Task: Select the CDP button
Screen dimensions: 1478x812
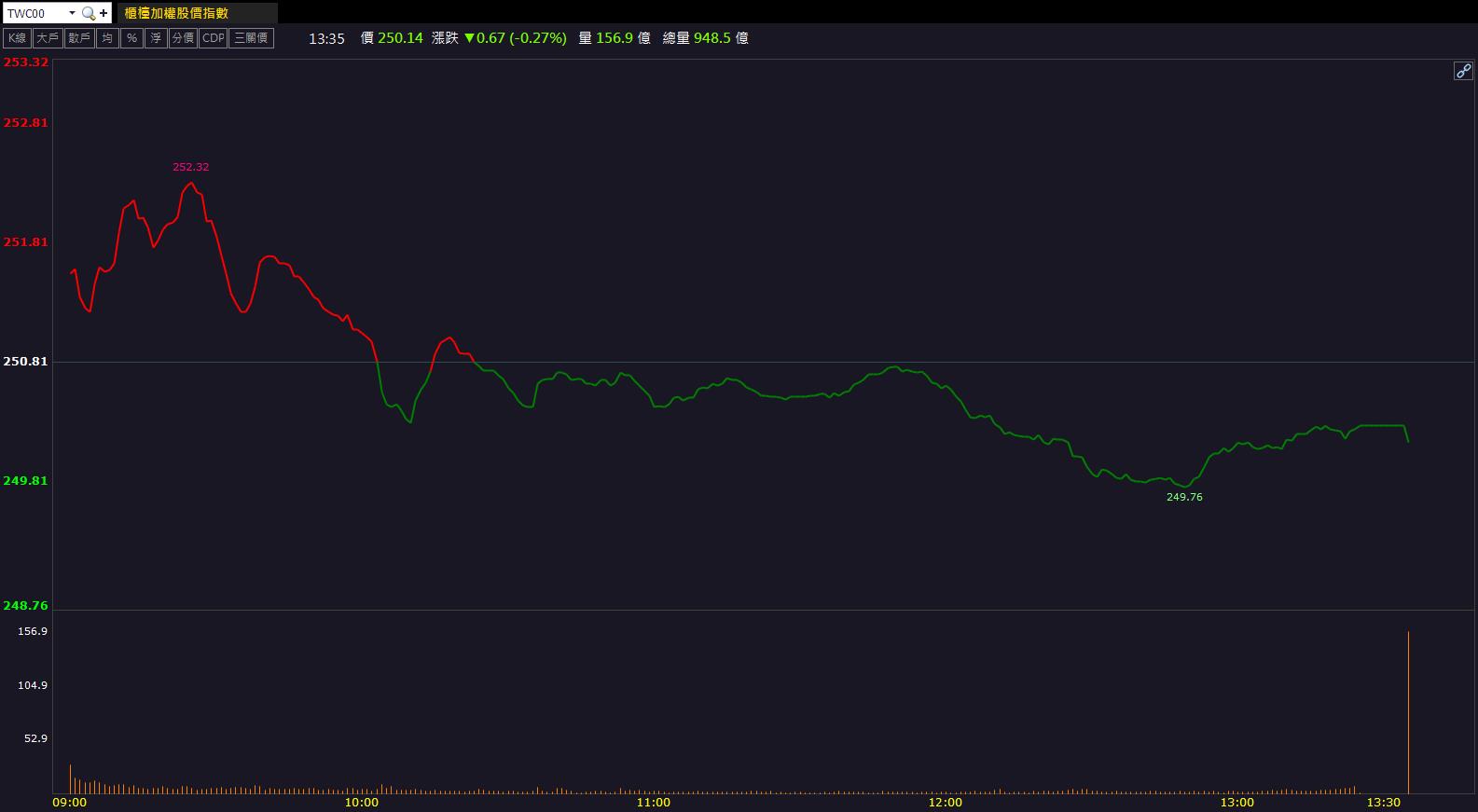Action: (x=214, y=38)
